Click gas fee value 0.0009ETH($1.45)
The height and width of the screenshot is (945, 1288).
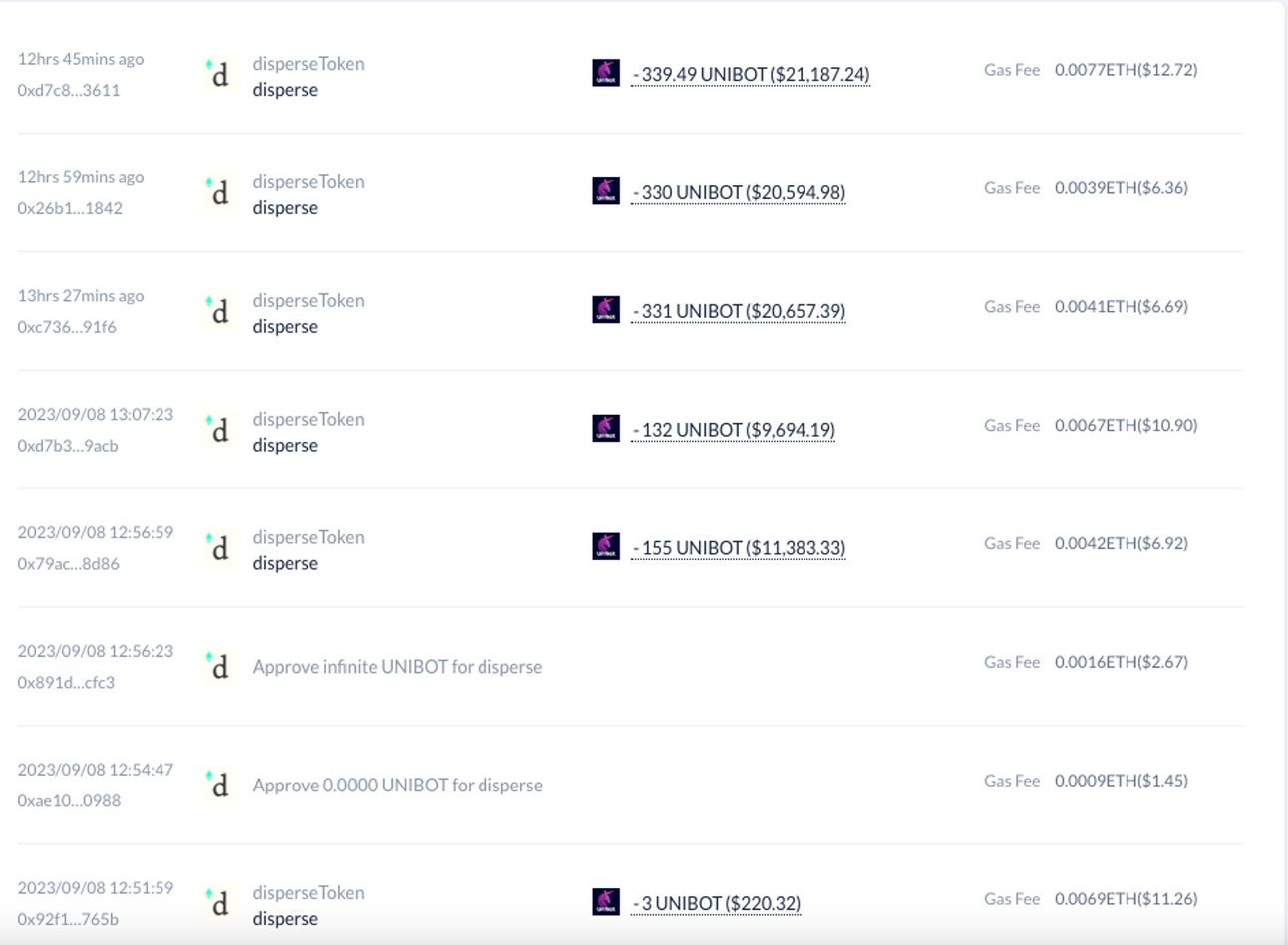click(1122, 781)
